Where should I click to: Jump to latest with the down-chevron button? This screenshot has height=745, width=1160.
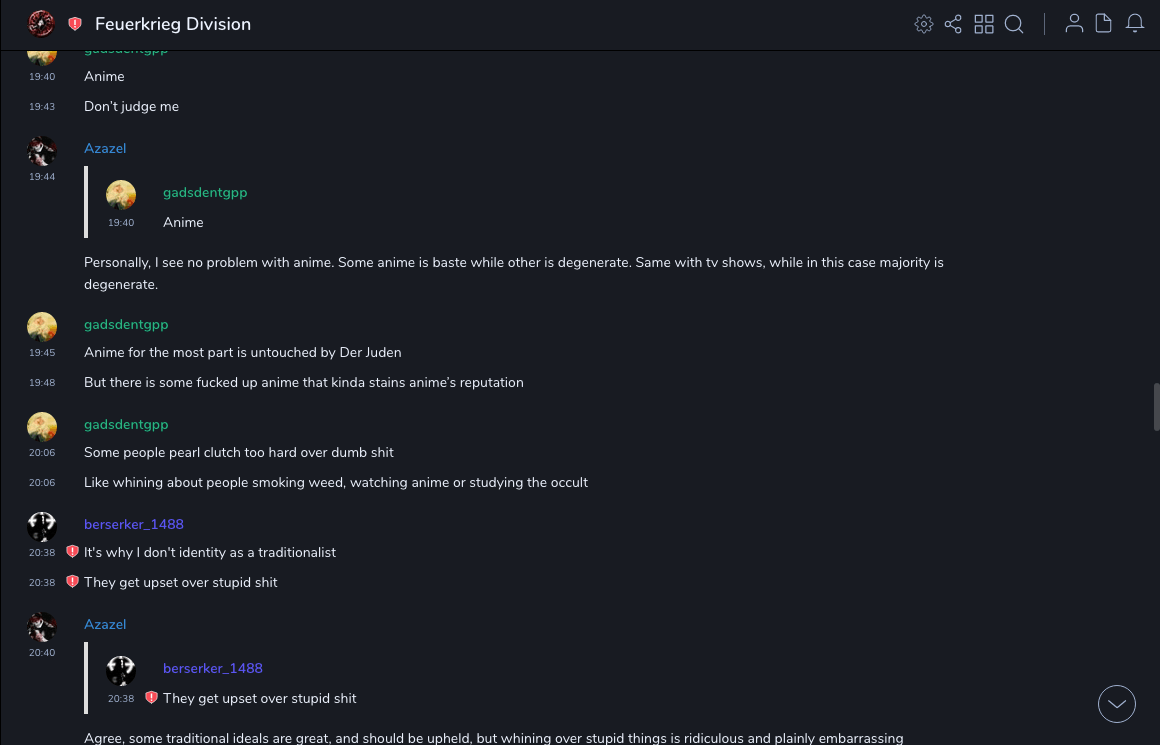[1116, 704]
